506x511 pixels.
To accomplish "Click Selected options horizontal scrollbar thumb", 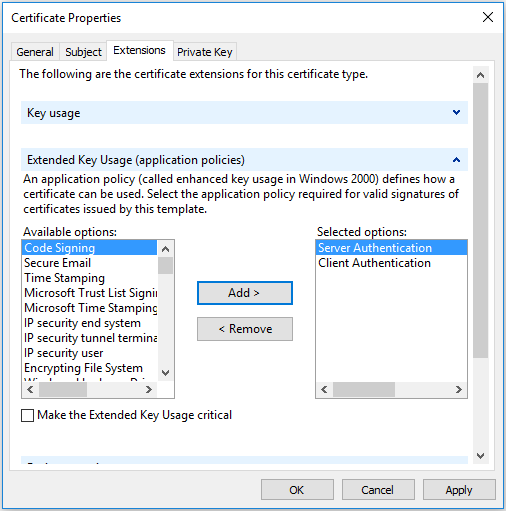I will click(x=364, y=389).
